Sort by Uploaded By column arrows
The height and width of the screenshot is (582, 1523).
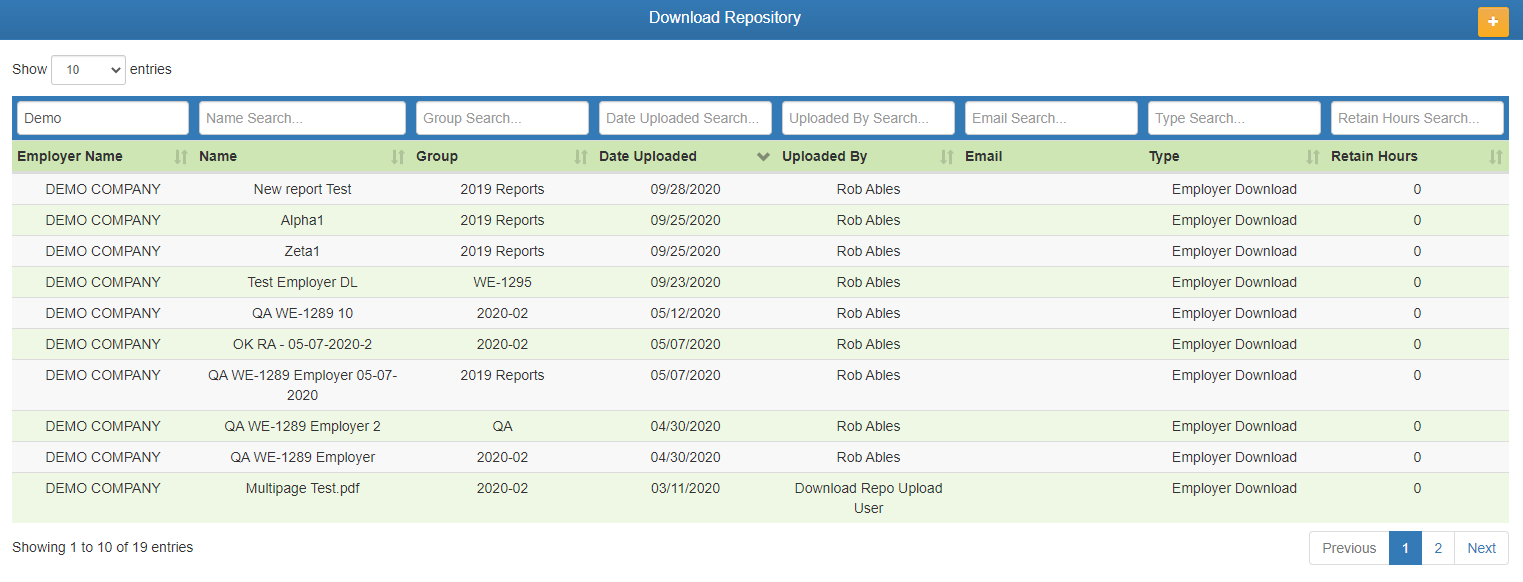(947, 157)
